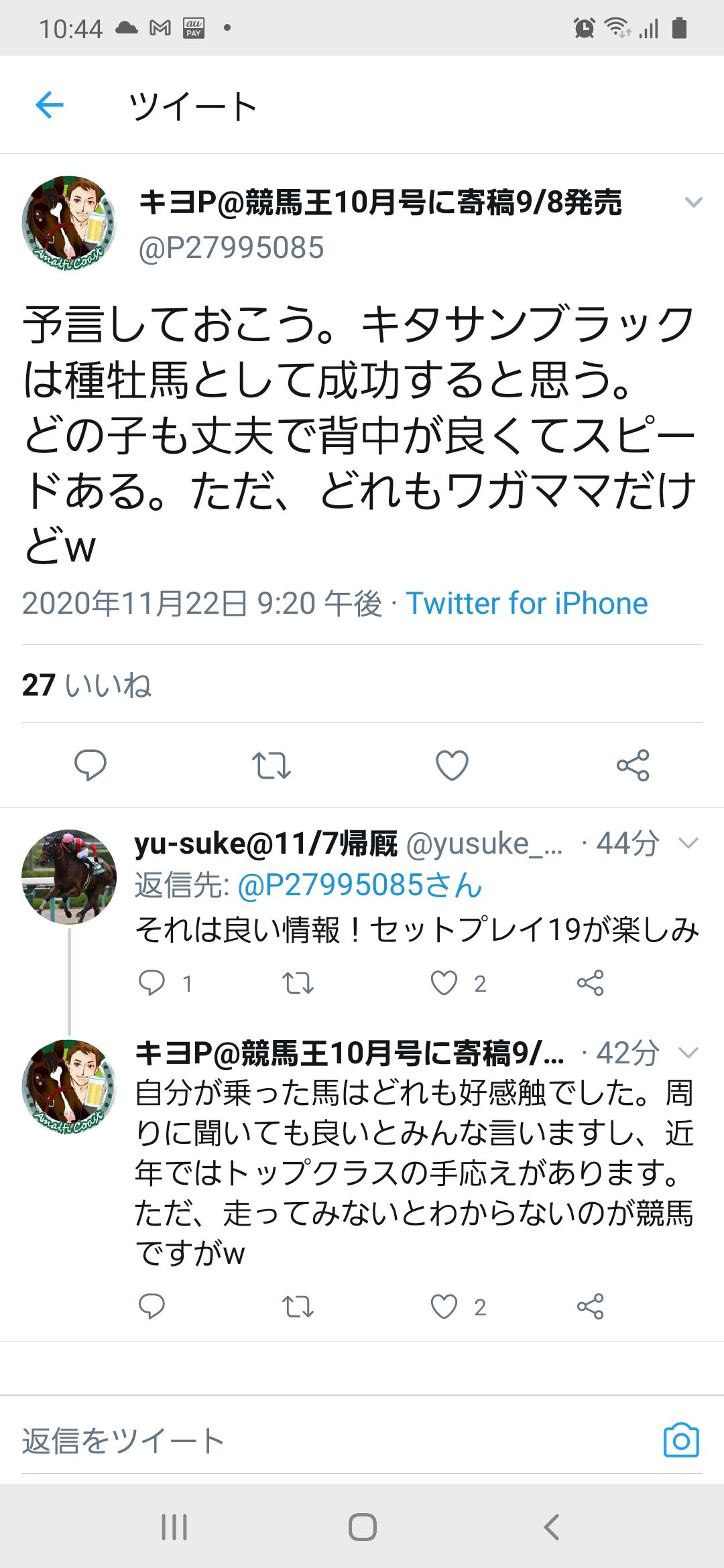Like the main tweet with heart
The image size is (724, 1568).
(452, 765)
